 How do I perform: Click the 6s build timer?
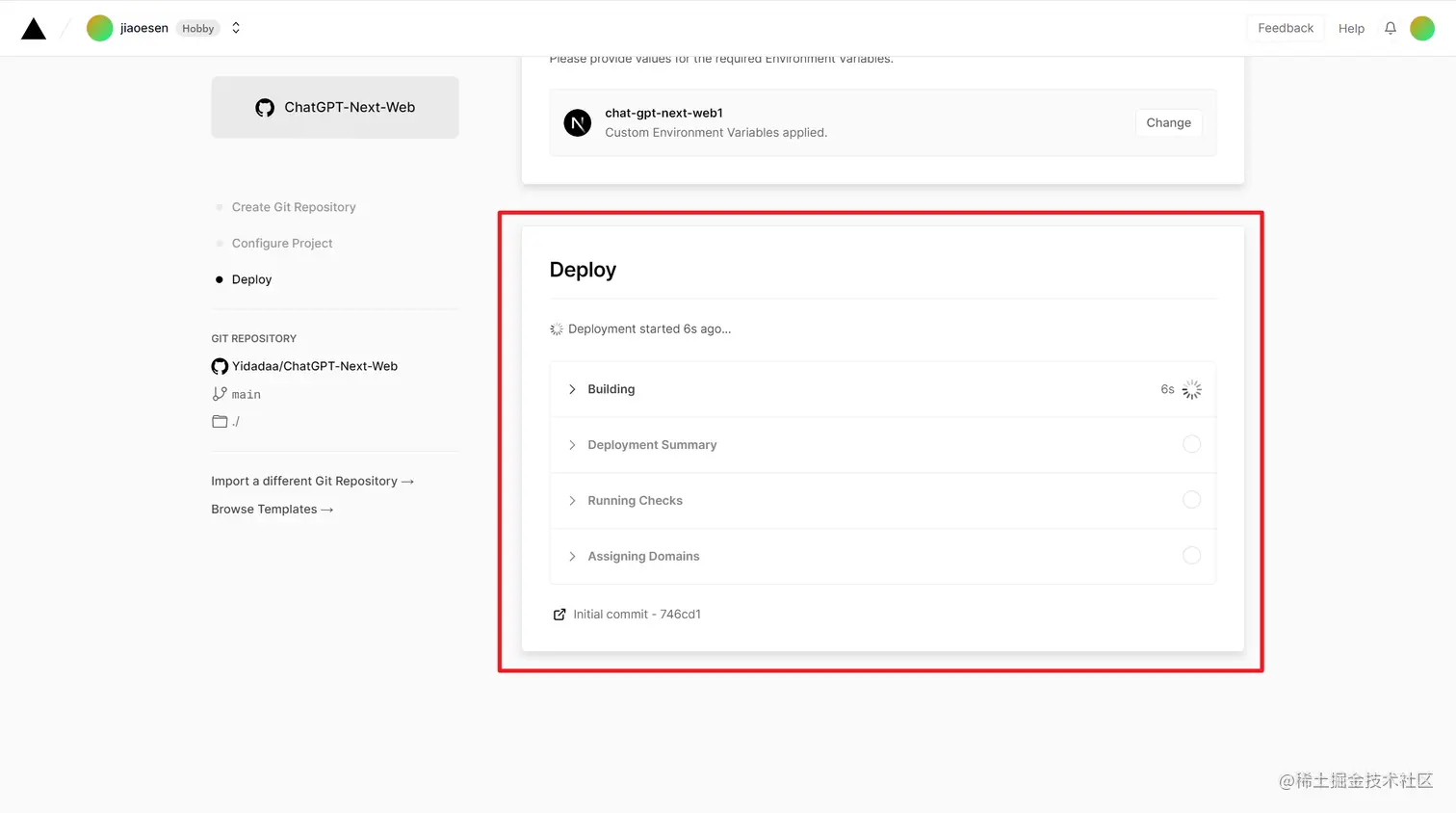[1167, 389]
